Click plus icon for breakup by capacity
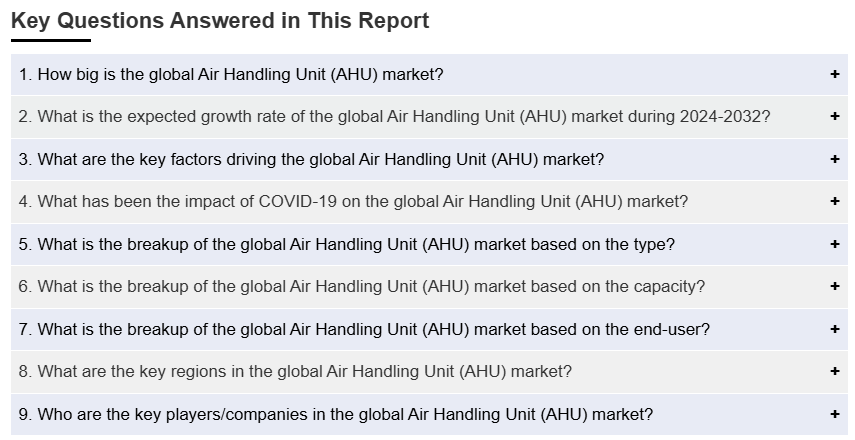 (x=834, y=287)
